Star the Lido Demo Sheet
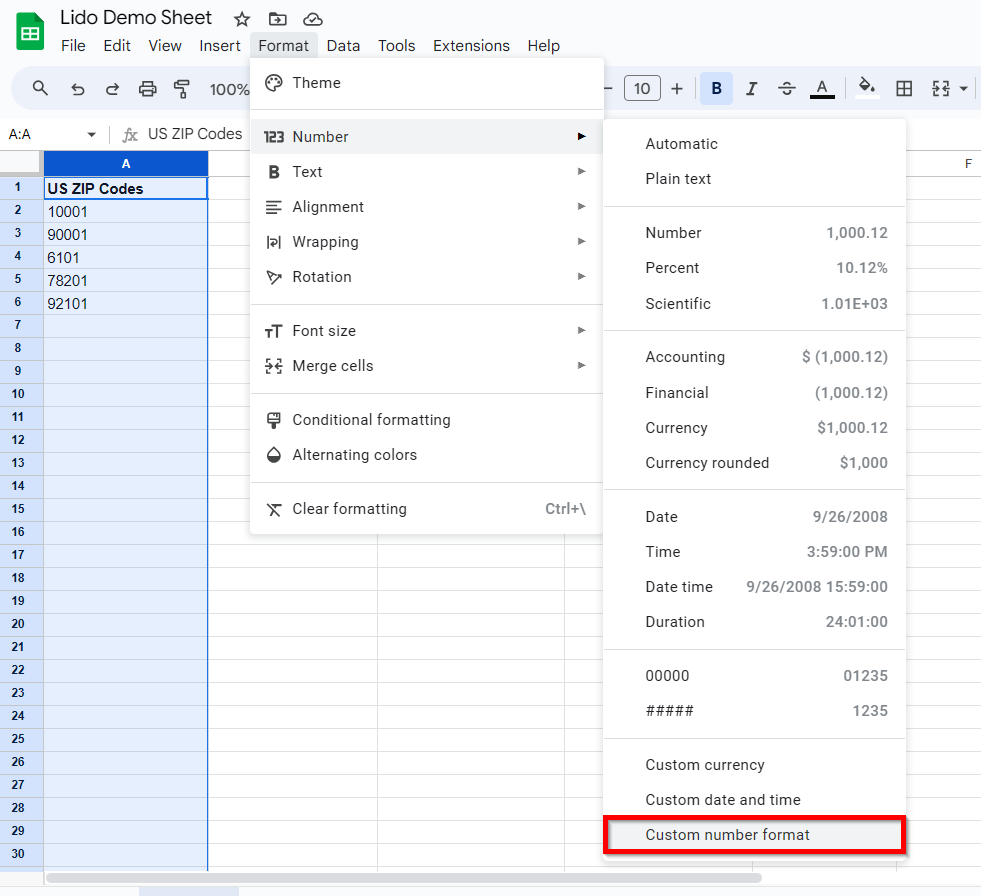 coord(241,18)
